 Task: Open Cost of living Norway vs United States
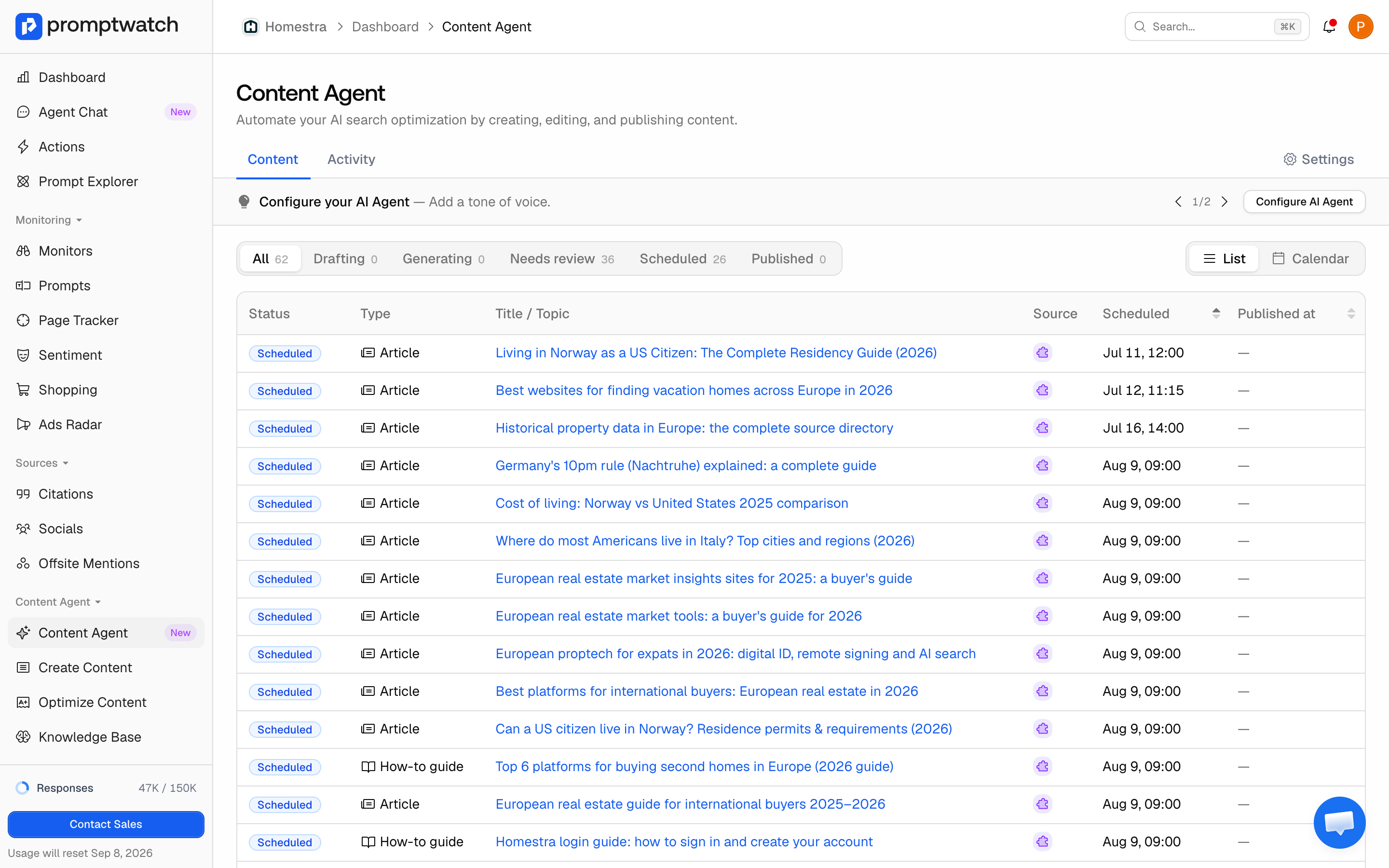click(x=671, y=503)
